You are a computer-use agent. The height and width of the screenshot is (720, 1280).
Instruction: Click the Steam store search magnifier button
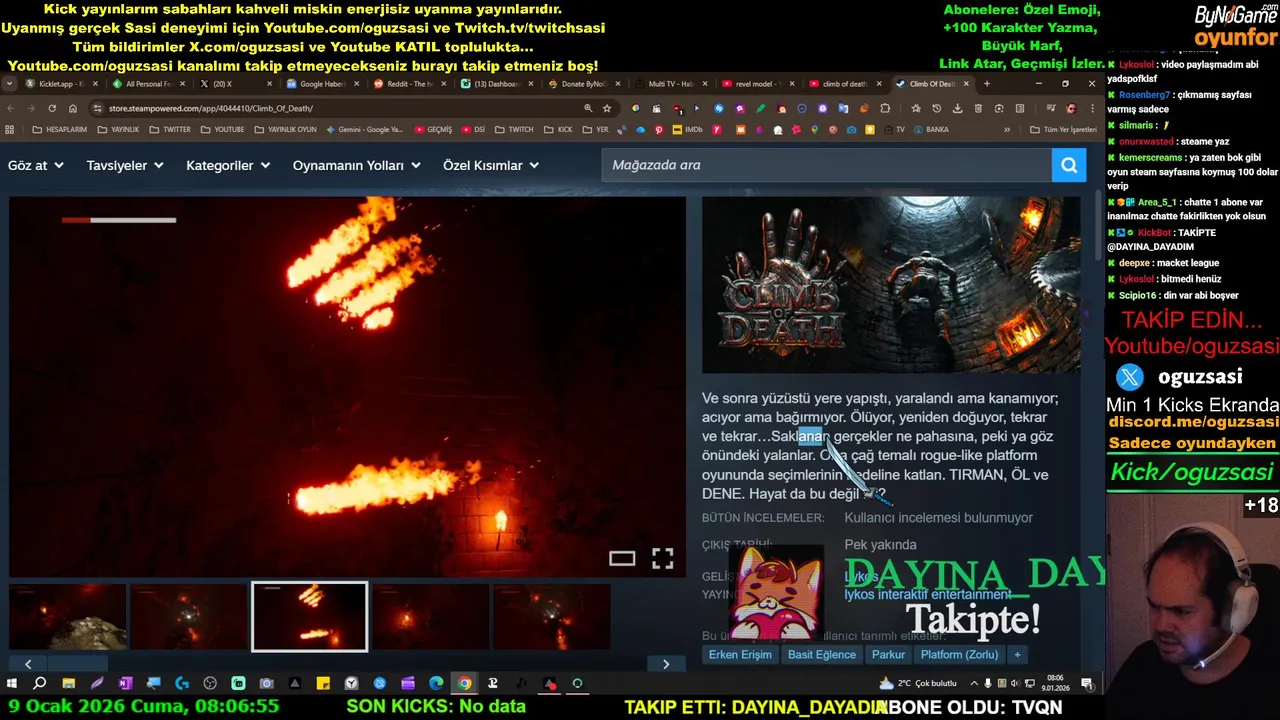1069,165
